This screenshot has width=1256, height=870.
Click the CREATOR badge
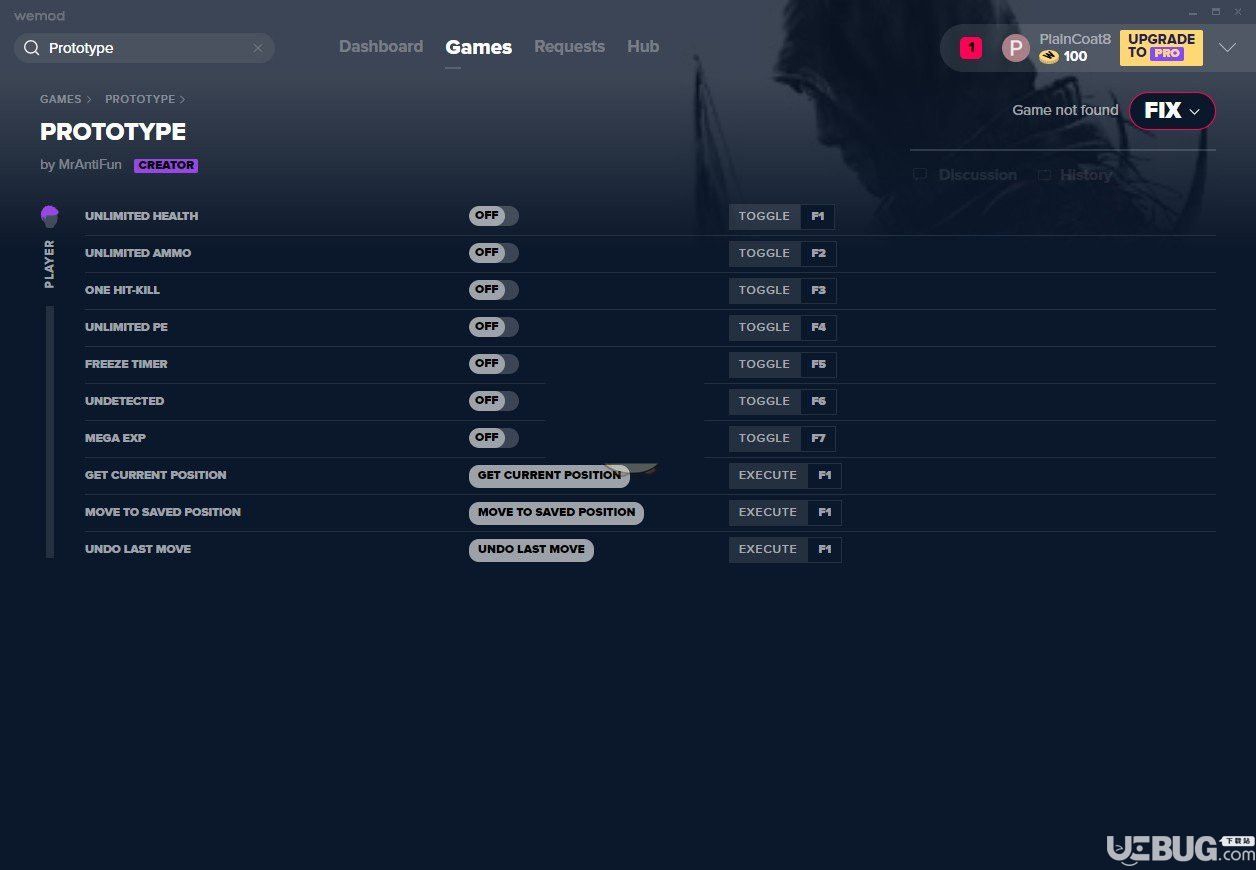click(x=166, y=166)
